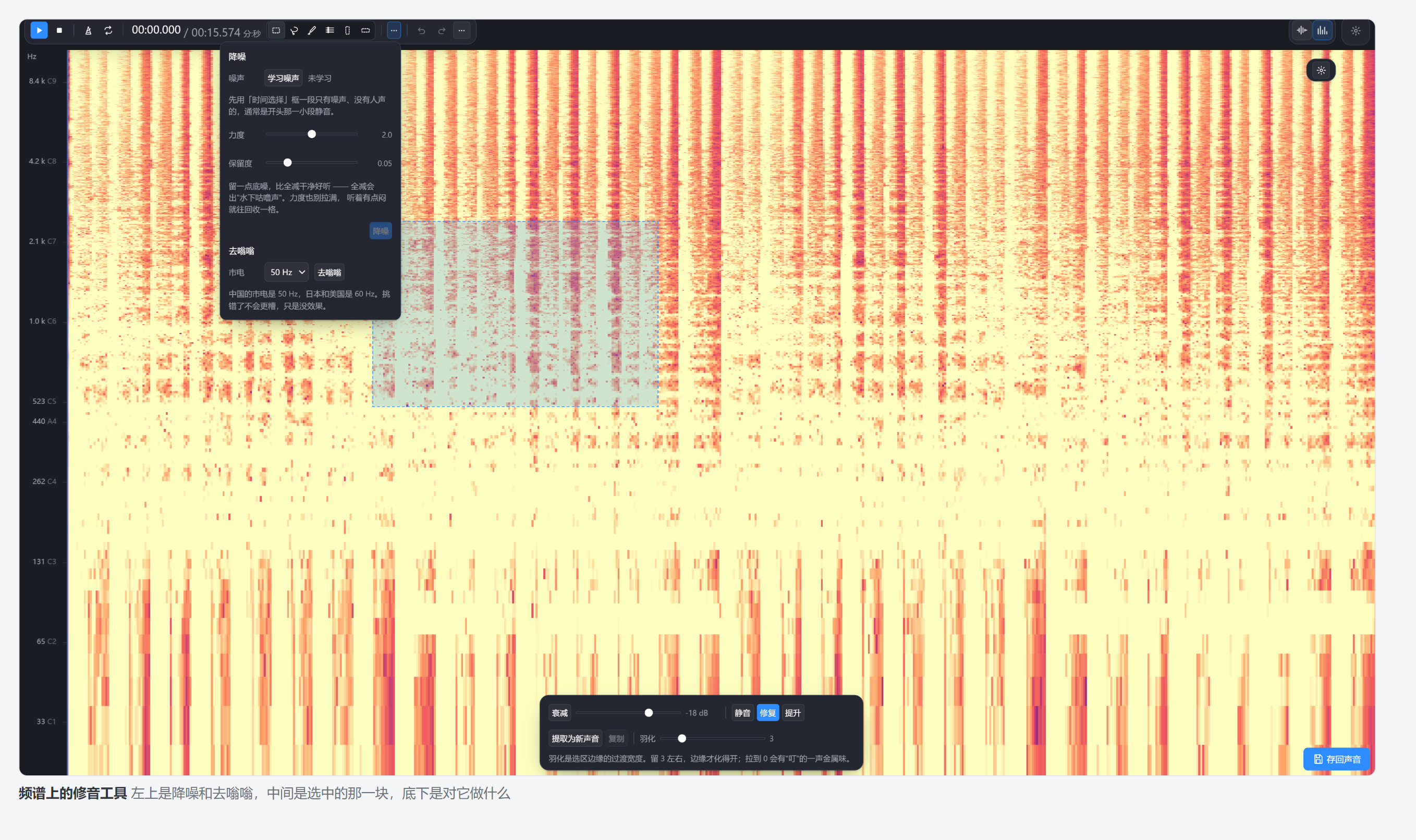Viewport: 1416px width, 840px height.
Task: Click the 分秒 time unit label
Action: [x=252, y=33]
